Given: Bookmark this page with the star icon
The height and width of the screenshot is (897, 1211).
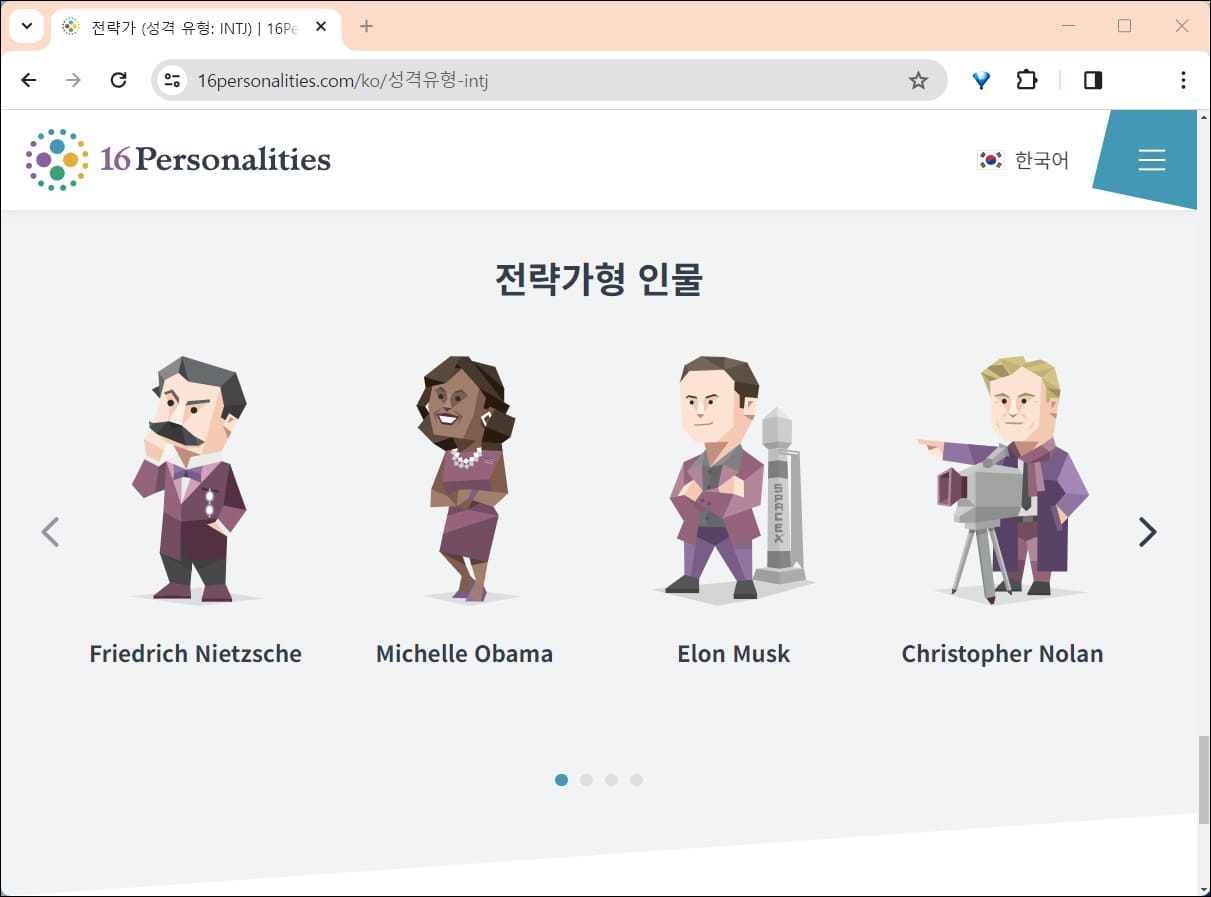Looking at the screenshot, I should click(x=917, y=80).
